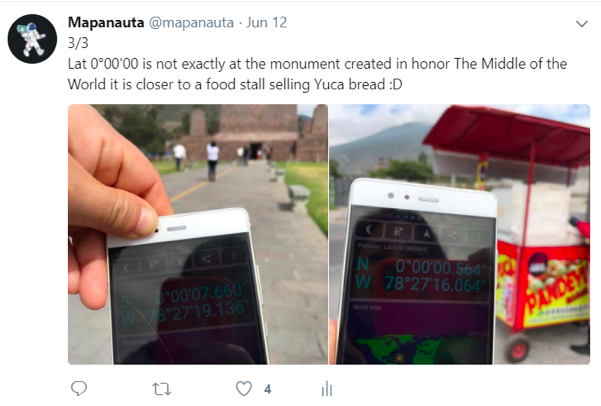Click the 3/3 thread indicator text
The height and width of the screenshot is (406, 601).
click(78, 43)
